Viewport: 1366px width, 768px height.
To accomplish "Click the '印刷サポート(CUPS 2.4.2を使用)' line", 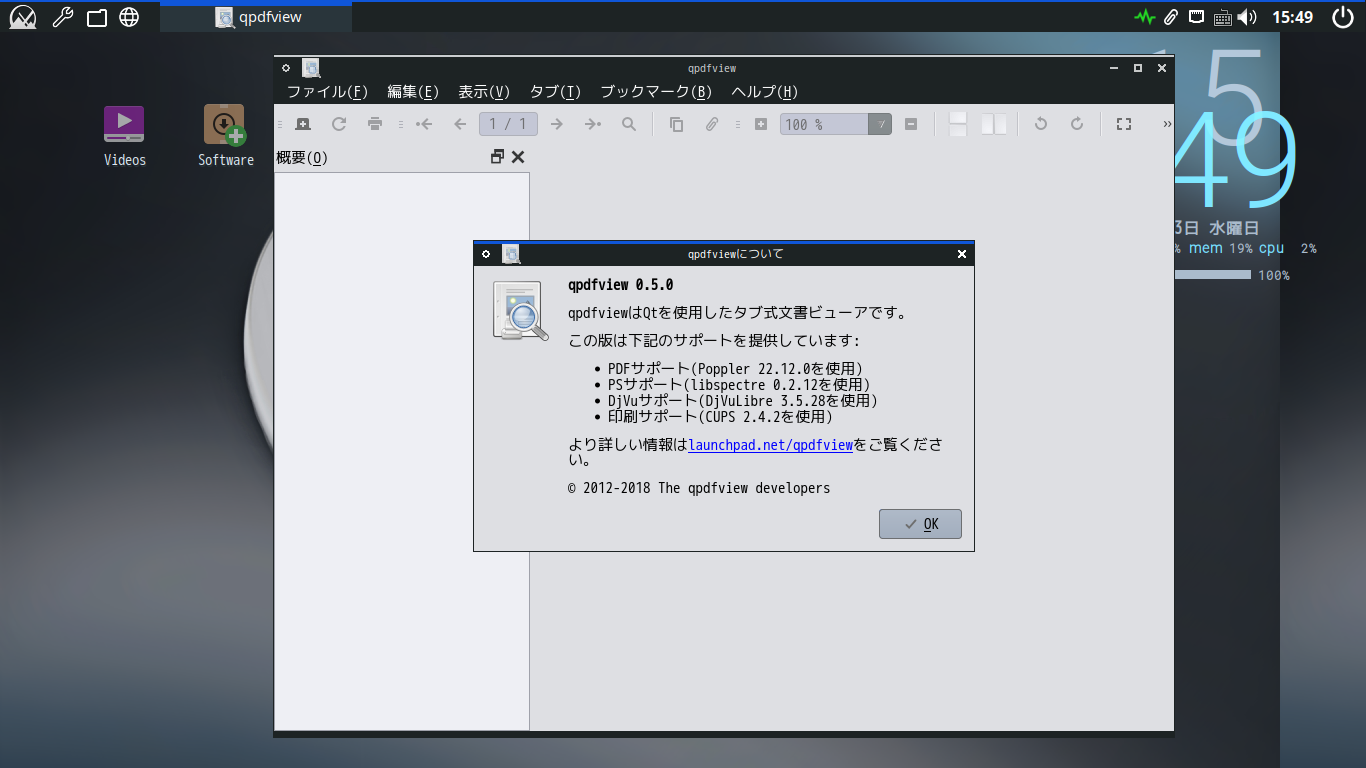I will 720,416.
